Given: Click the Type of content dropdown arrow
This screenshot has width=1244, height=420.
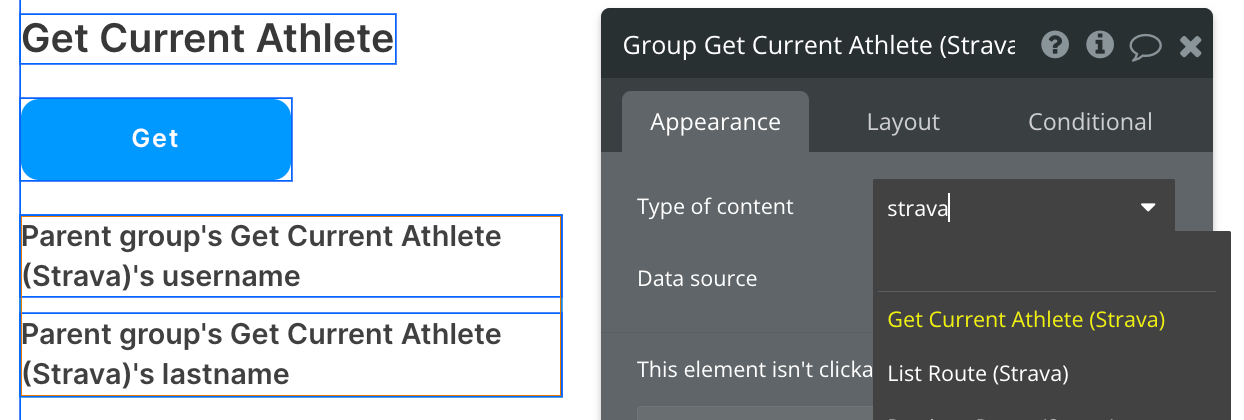Looking at the screenshot, I should (x=1148, y=208).
